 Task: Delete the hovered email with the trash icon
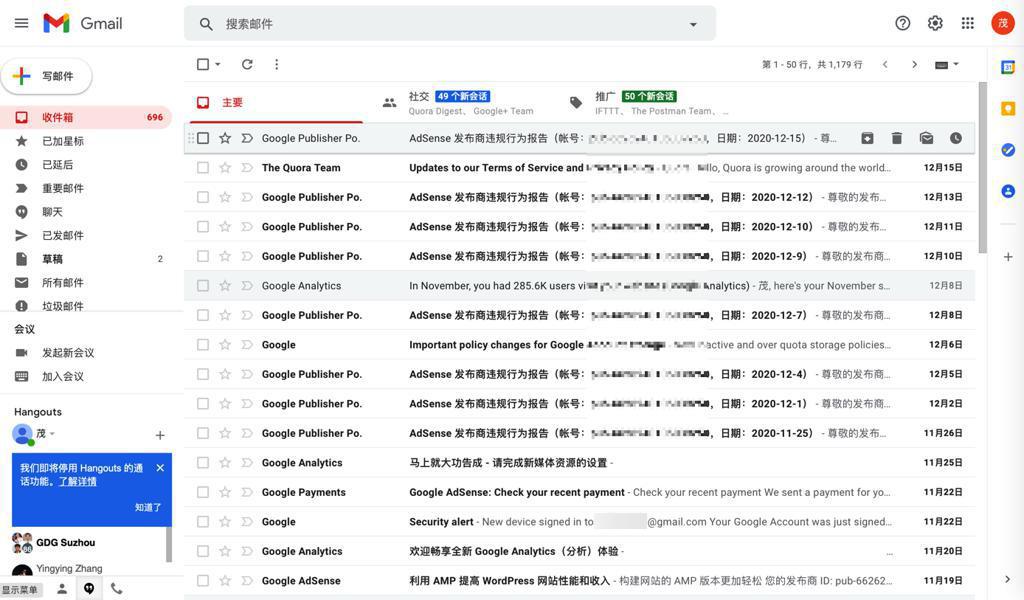[897, 138]
